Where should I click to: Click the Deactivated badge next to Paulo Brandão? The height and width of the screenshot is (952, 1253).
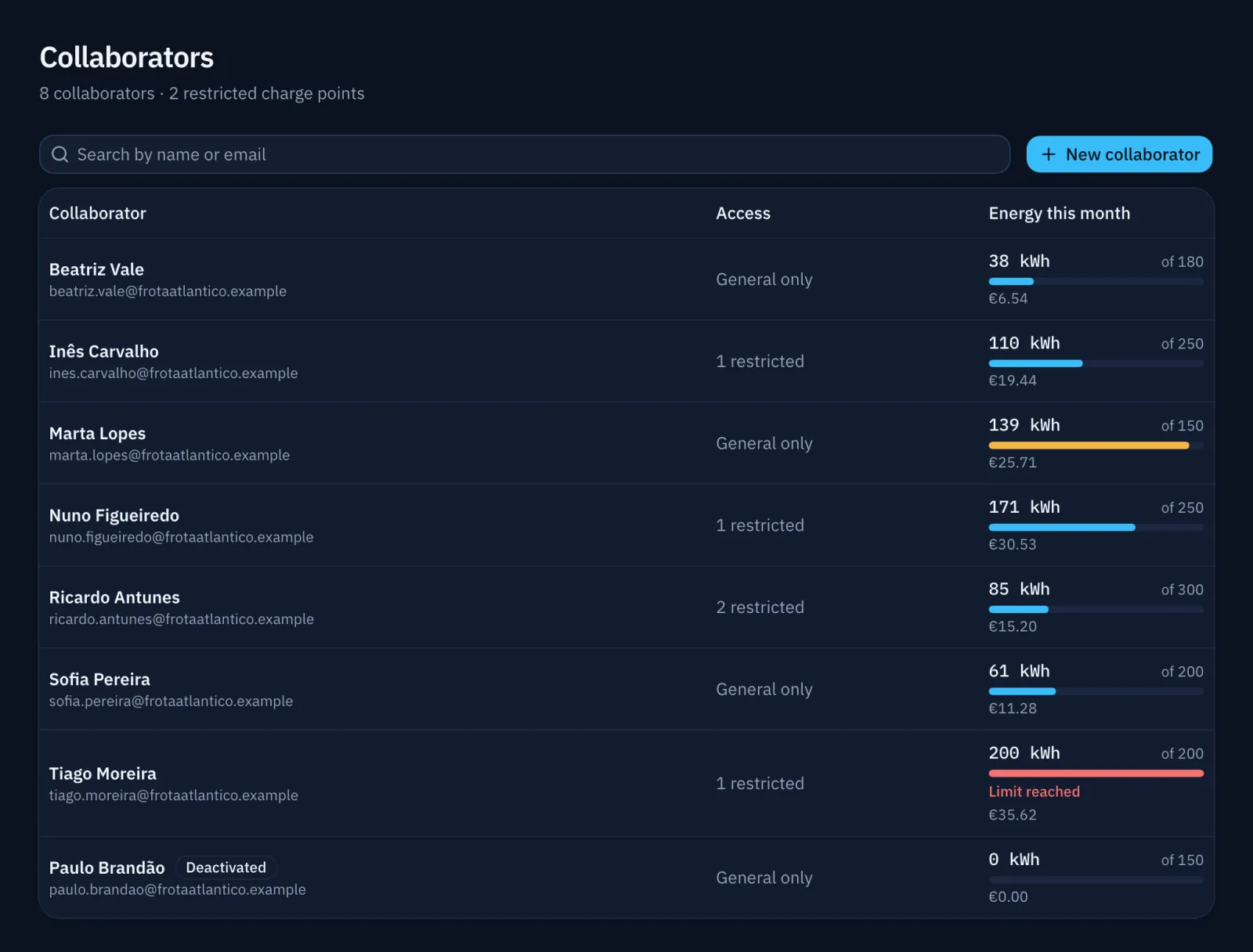(x=226, y=867)
